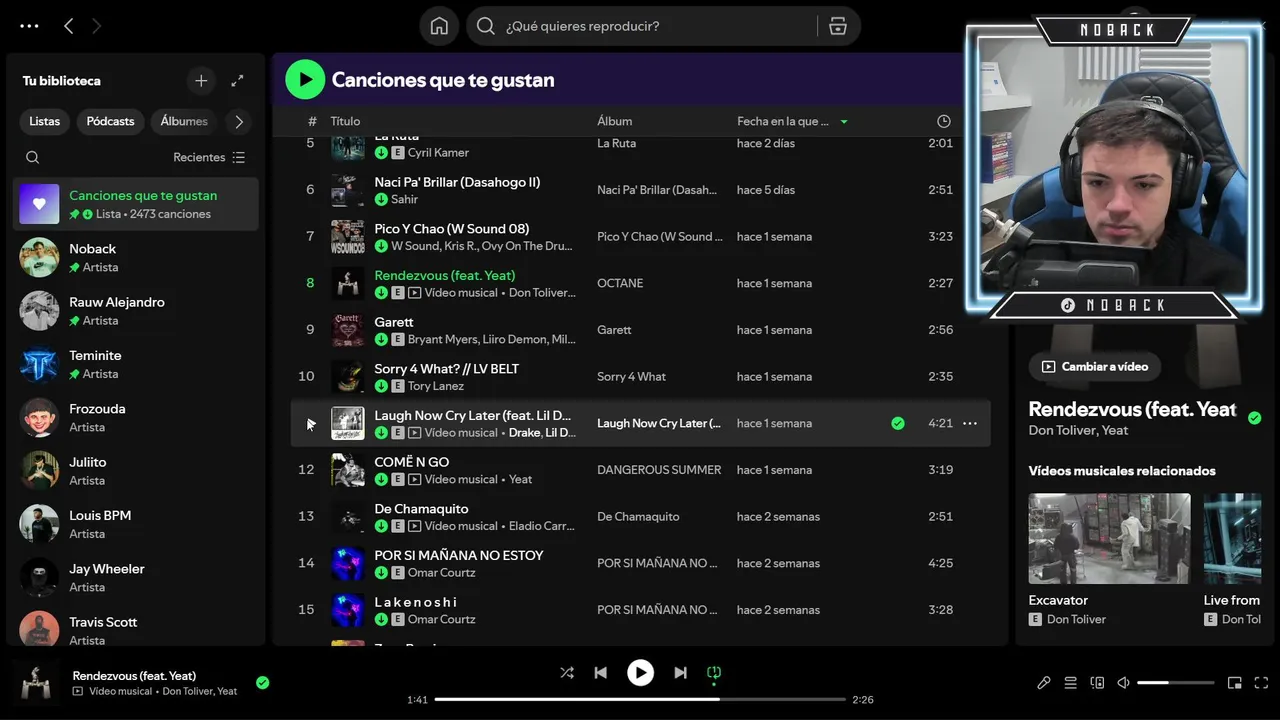Go back with the left arrow
The image size is (1280, 720).
[68, 26]
